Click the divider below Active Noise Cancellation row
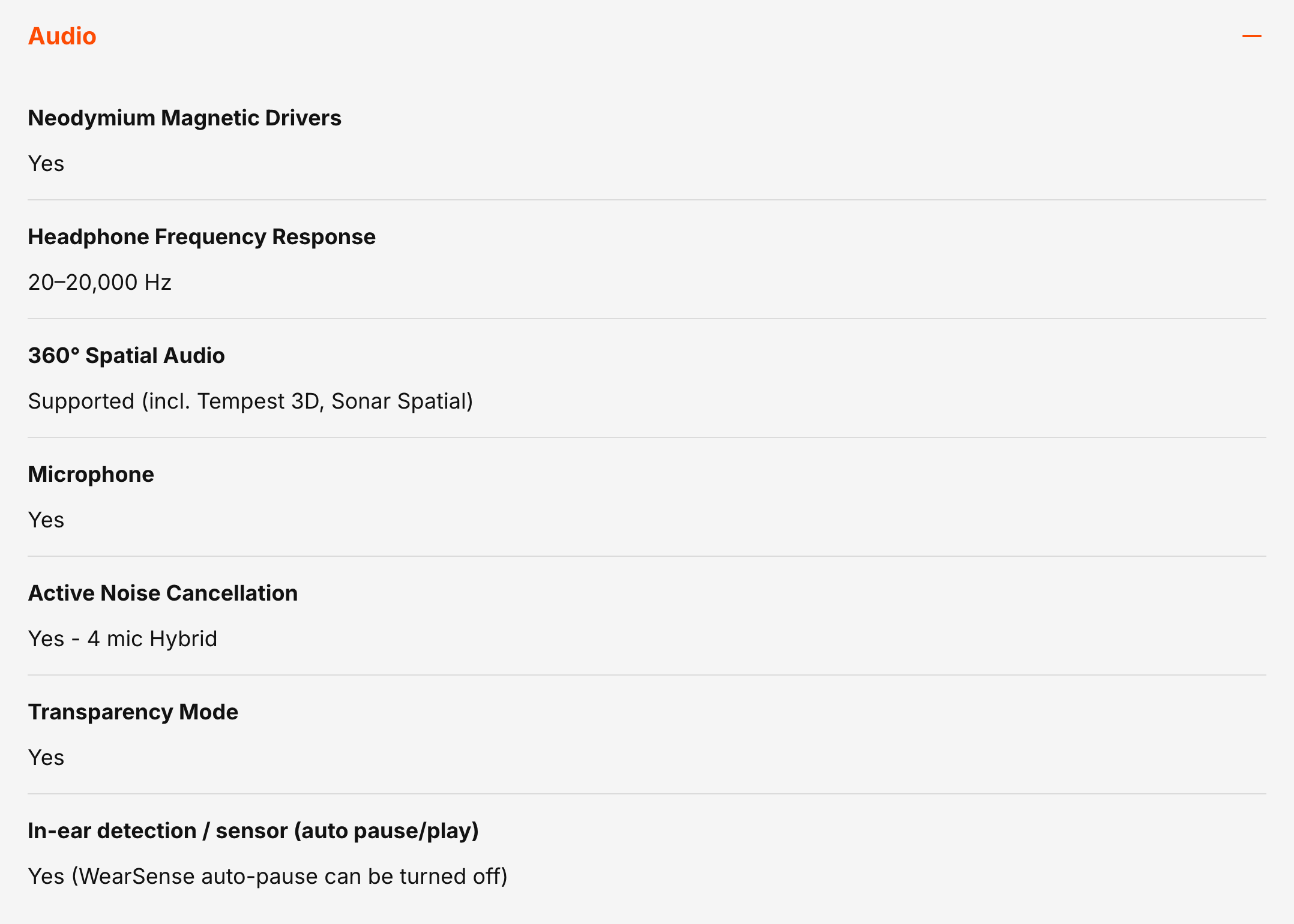The image size is (1294, 924). point(647,675)
